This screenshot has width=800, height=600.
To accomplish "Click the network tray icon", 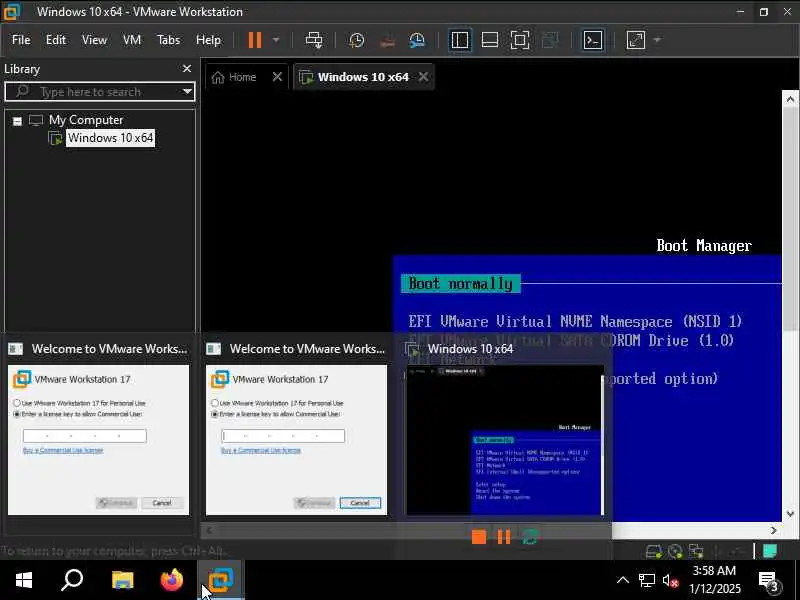I will coord(646,580).
